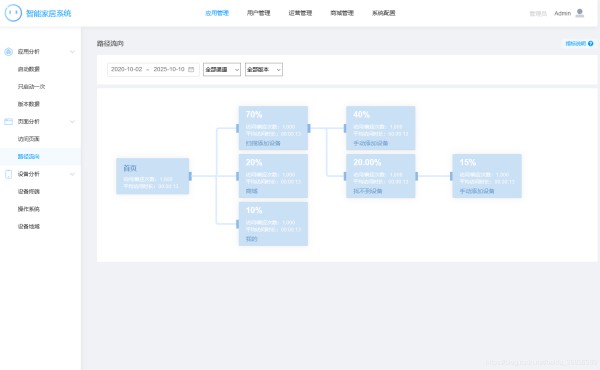Open the 全部渠道 channel dropdown
Viewport: 600px width, 370px height.
tap(222, 69)
